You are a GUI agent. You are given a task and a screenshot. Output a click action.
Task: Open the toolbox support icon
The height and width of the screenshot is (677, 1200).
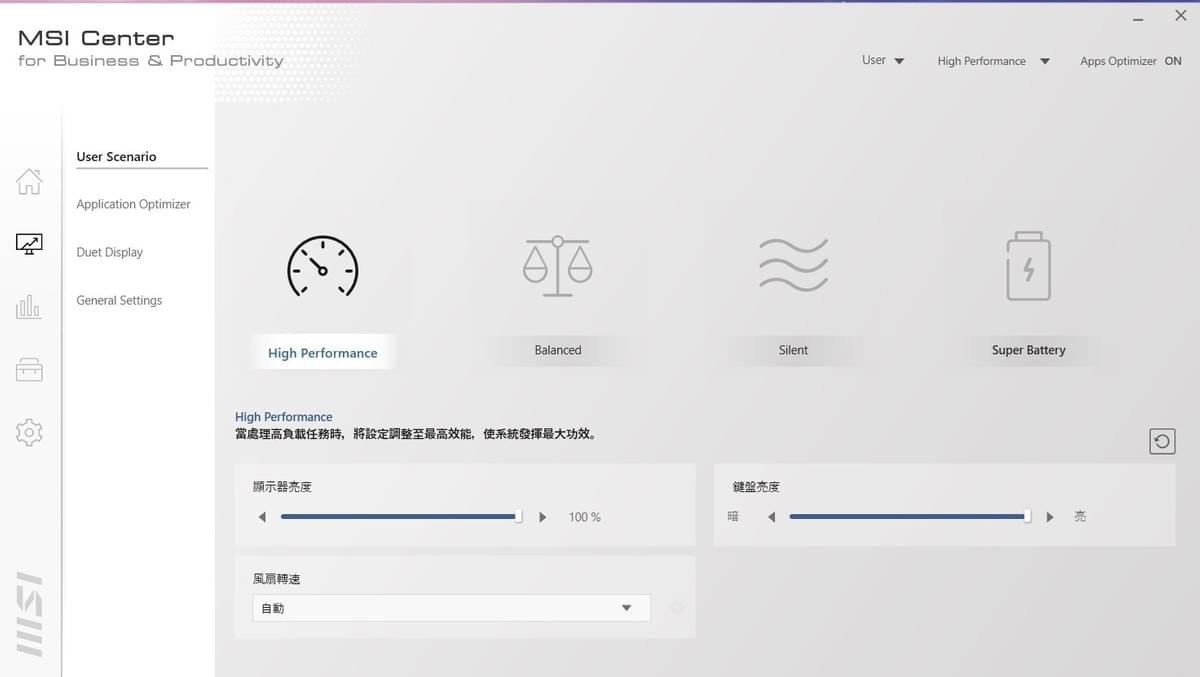point(29,370)
